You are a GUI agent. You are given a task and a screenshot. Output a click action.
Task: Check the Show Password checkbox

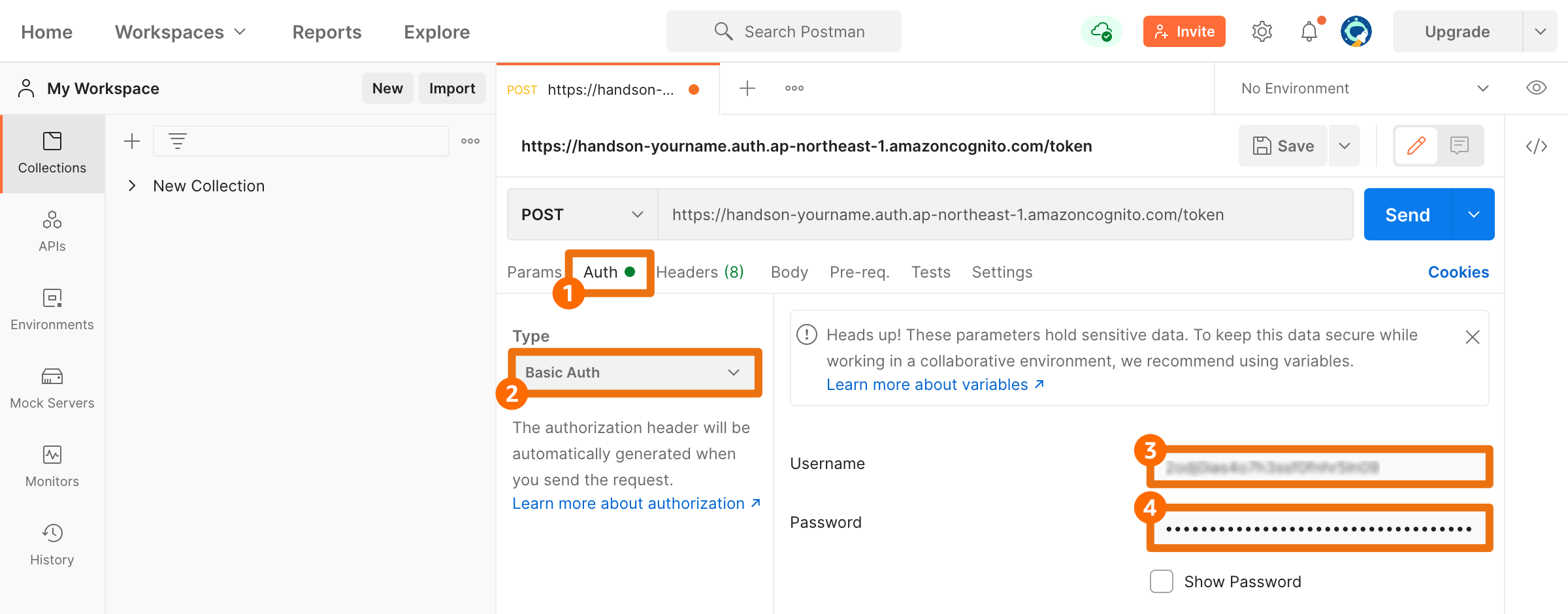[x=1161, y=581]
